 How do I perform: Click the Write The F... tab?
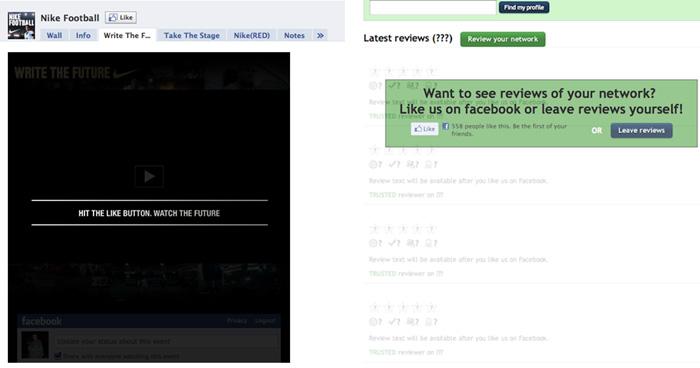(127, 35)
